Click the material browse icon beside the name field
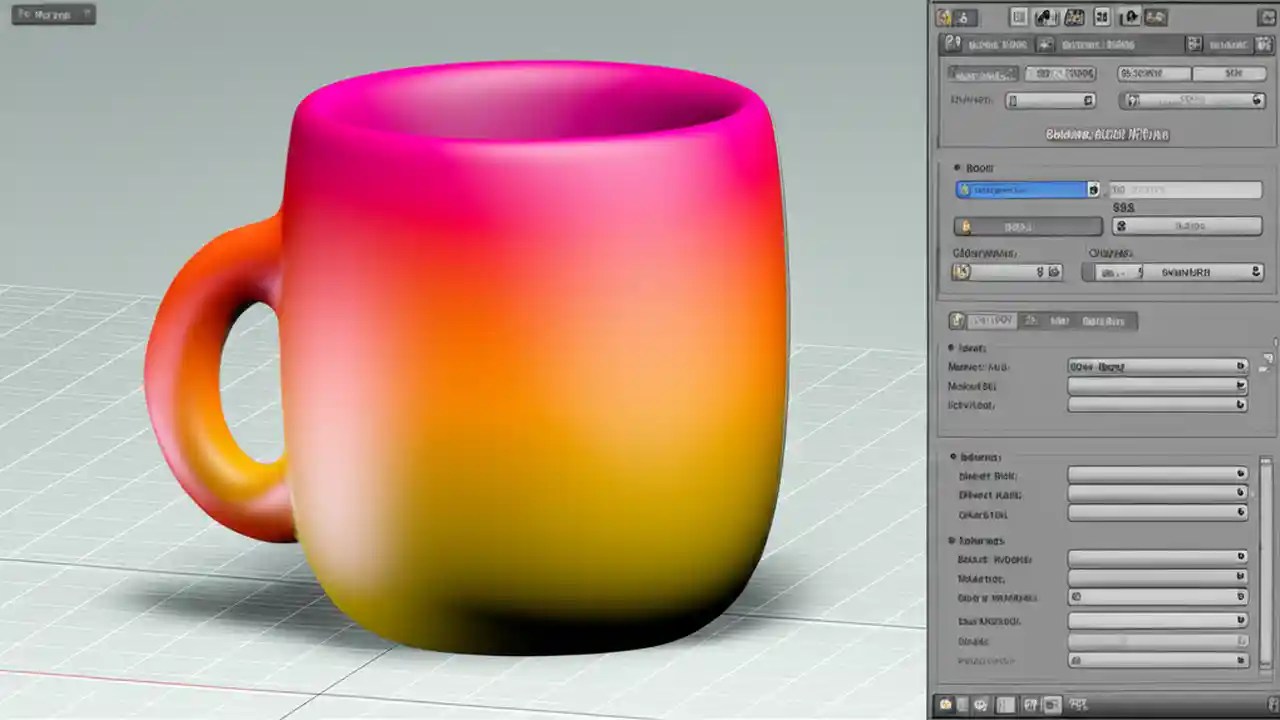 [1092, 190]
